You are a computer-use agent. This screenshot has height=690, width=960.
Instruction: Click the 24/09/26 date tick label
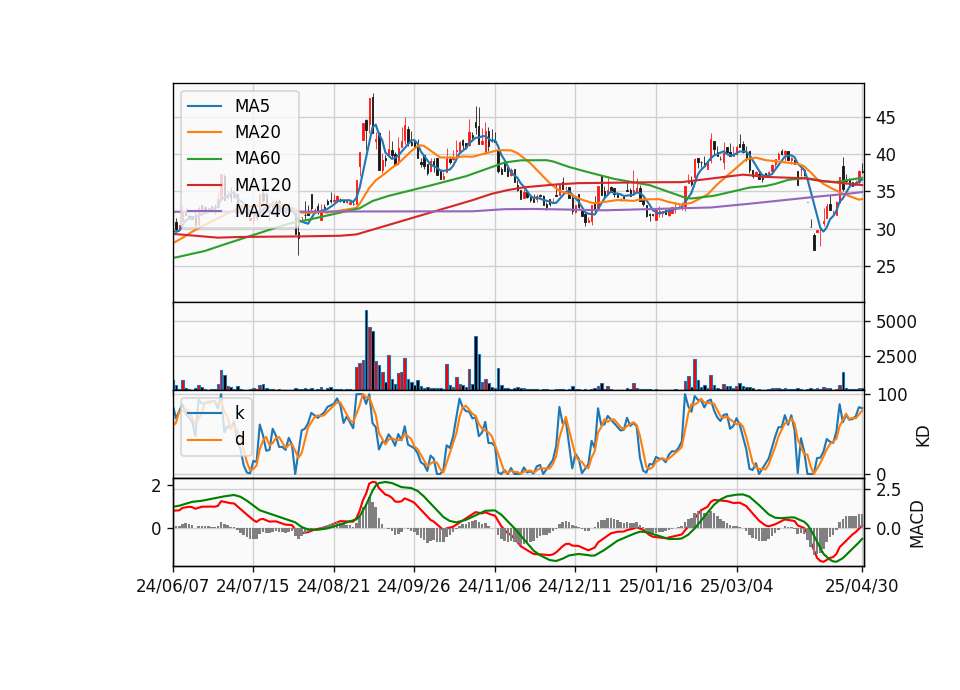(414, 587)
